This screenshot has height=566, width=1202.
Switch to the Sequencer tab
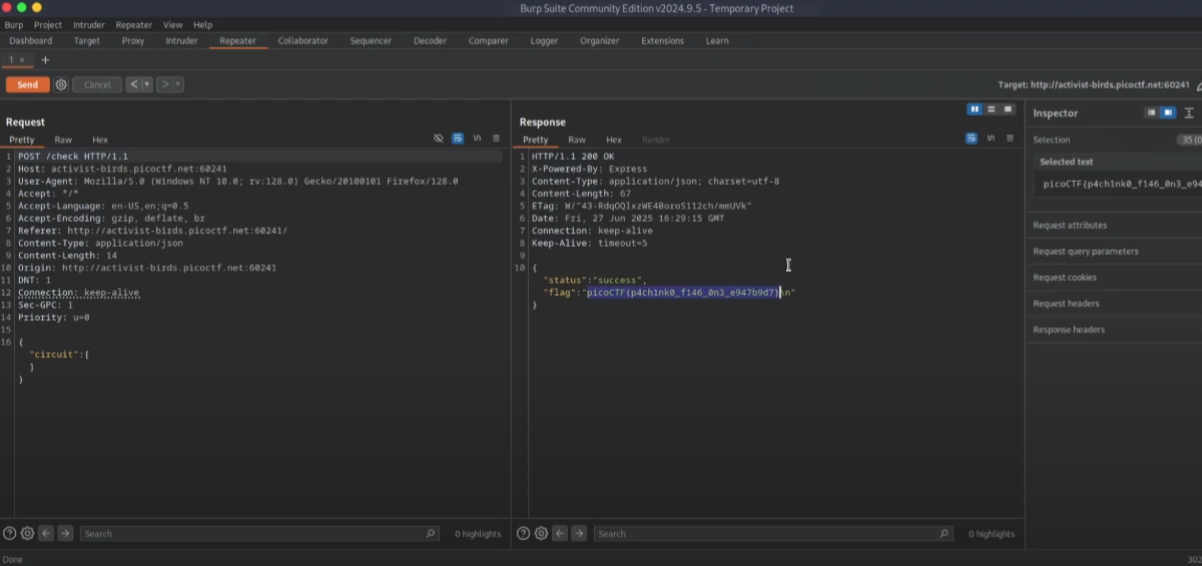click(x=370, y=41)
